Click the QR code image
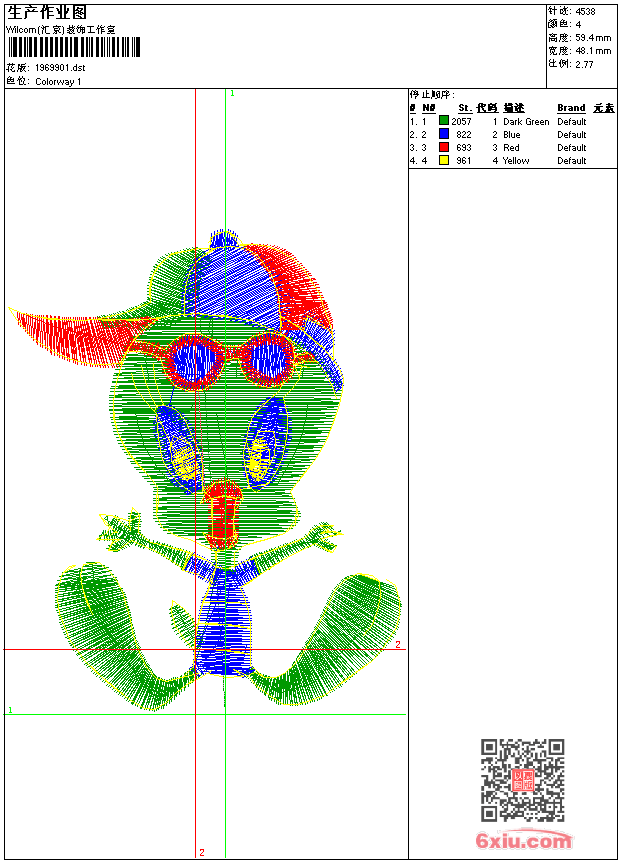620x860 pixels. click(x=522, y=780)
